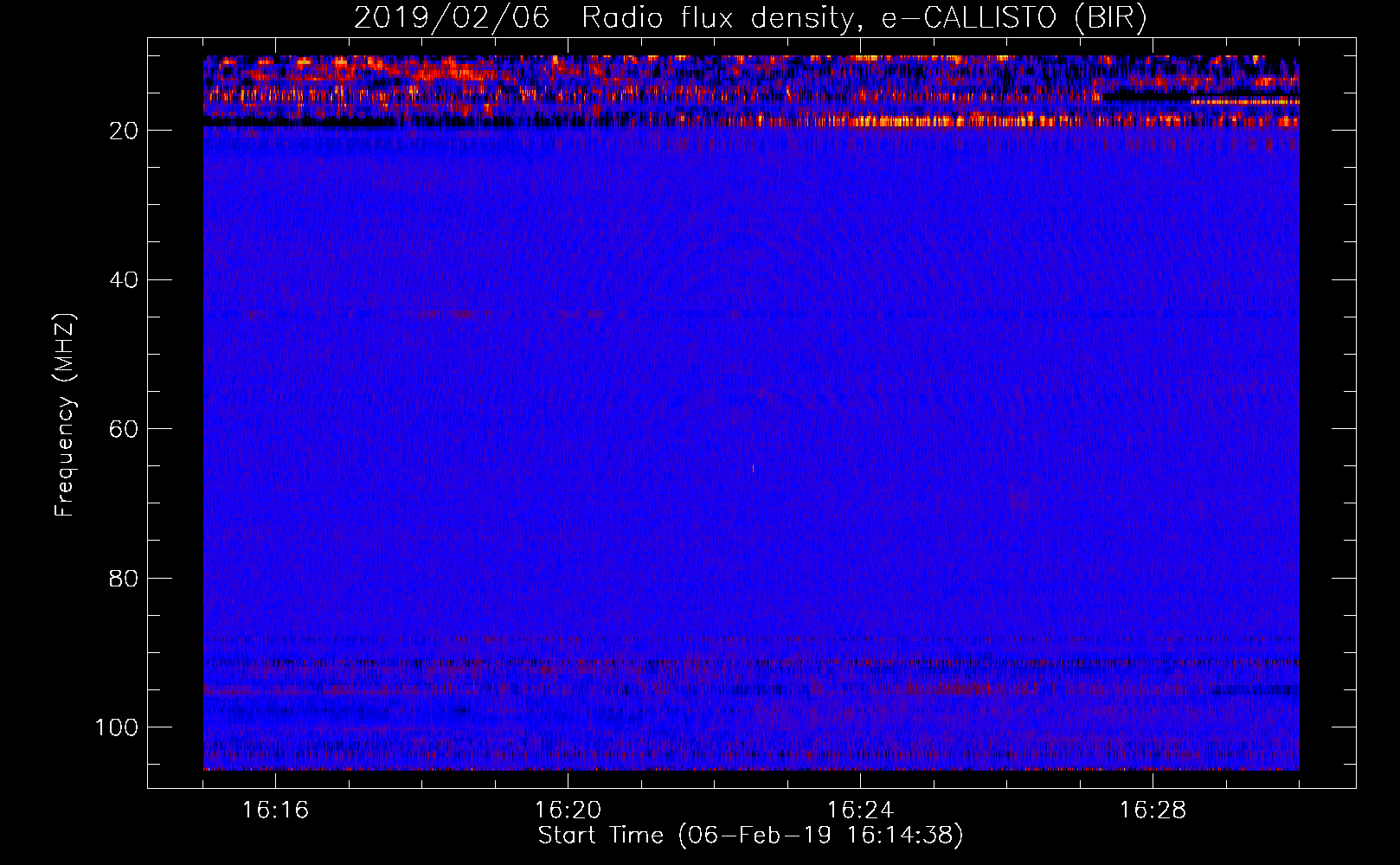Click the 40 MHz frequency tick label

(124, 280)
